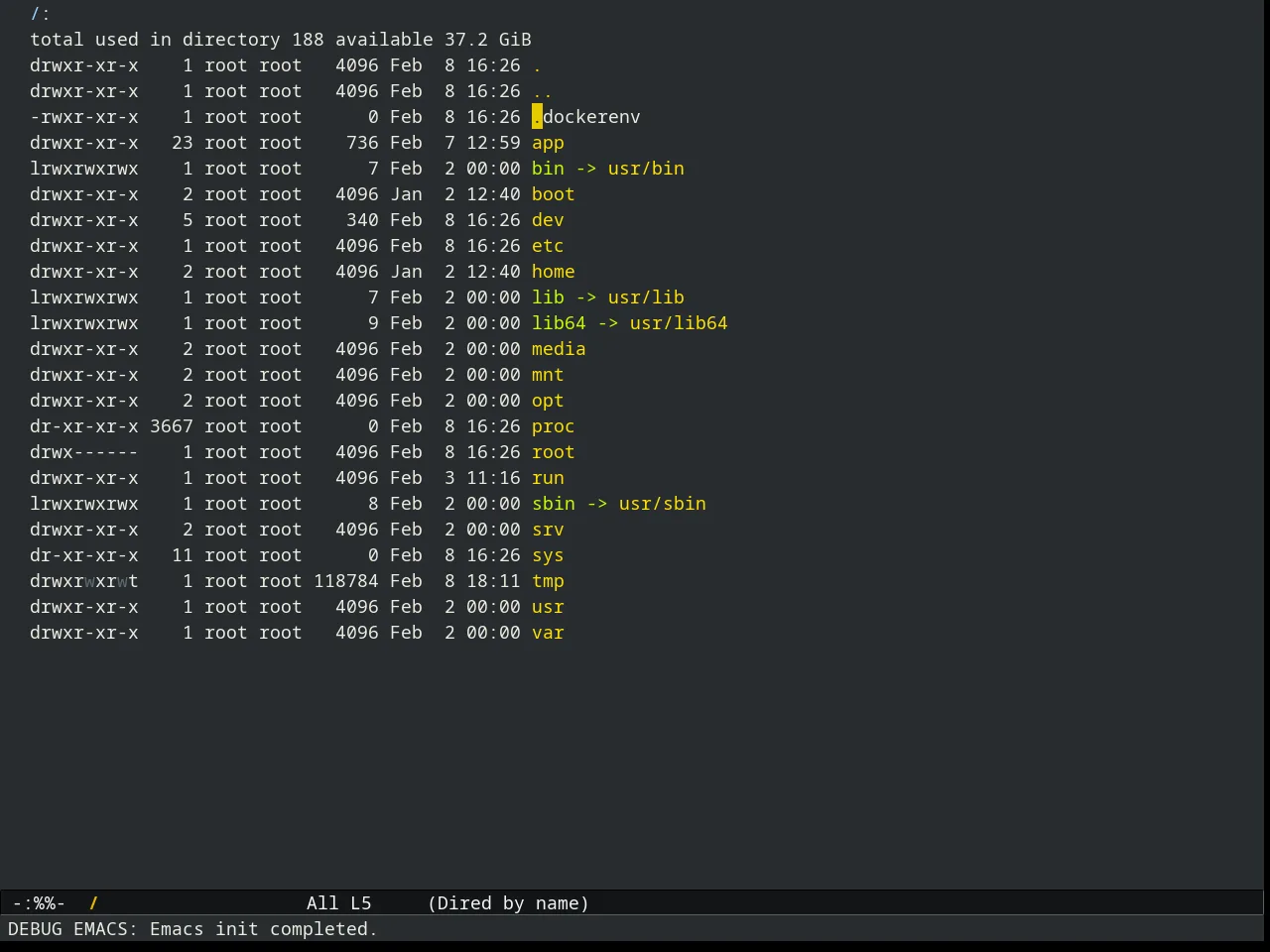This screenshot has width=1270, height=952.
Task: Open the home directory
Action: click(x=554, y=272)
